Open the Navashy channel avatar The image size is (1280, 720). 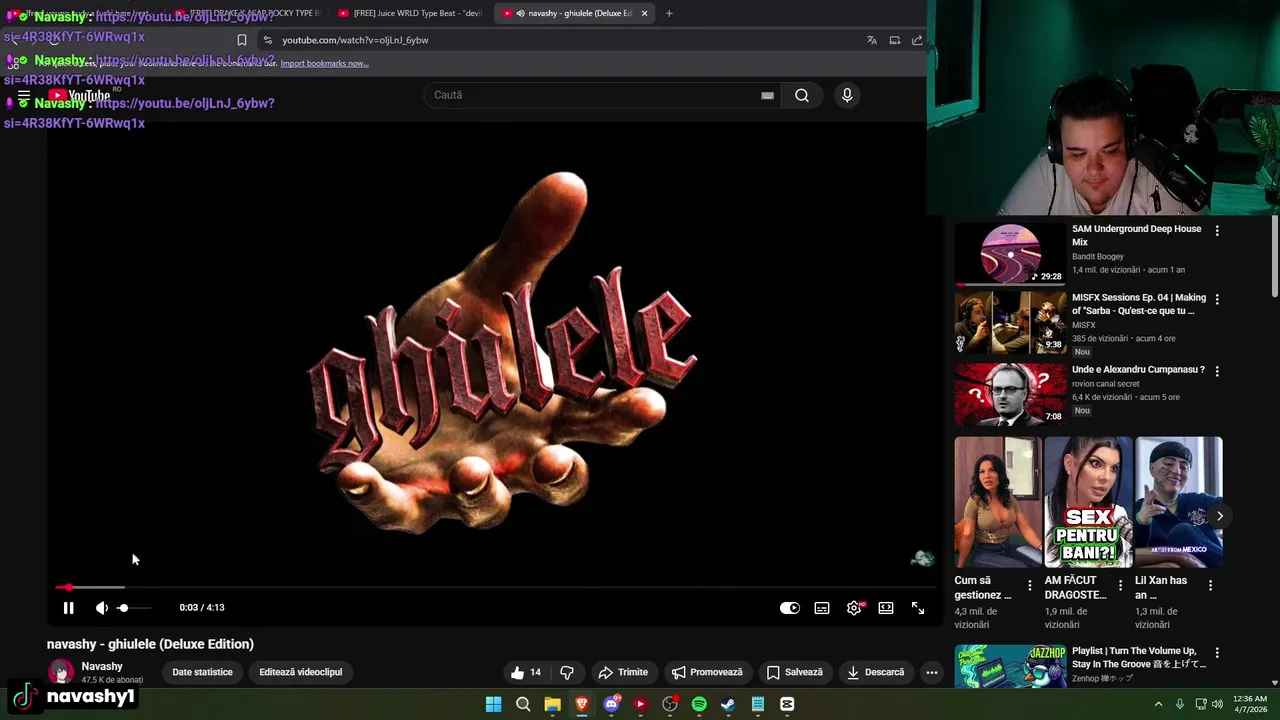(x=61, y=672)
